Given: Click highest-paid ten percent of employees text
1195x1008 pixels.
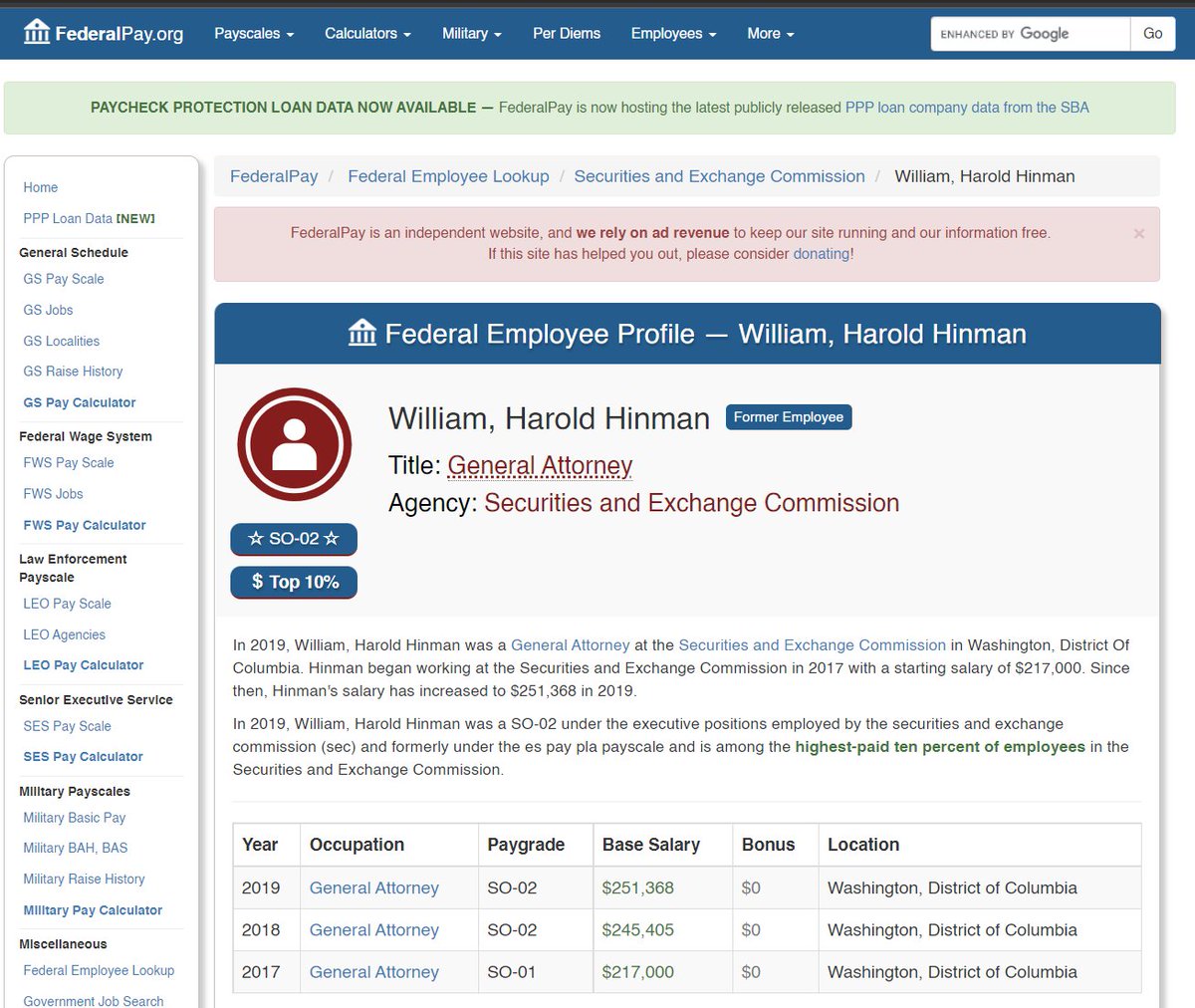Looking at the screenshot, I should 940,746.
